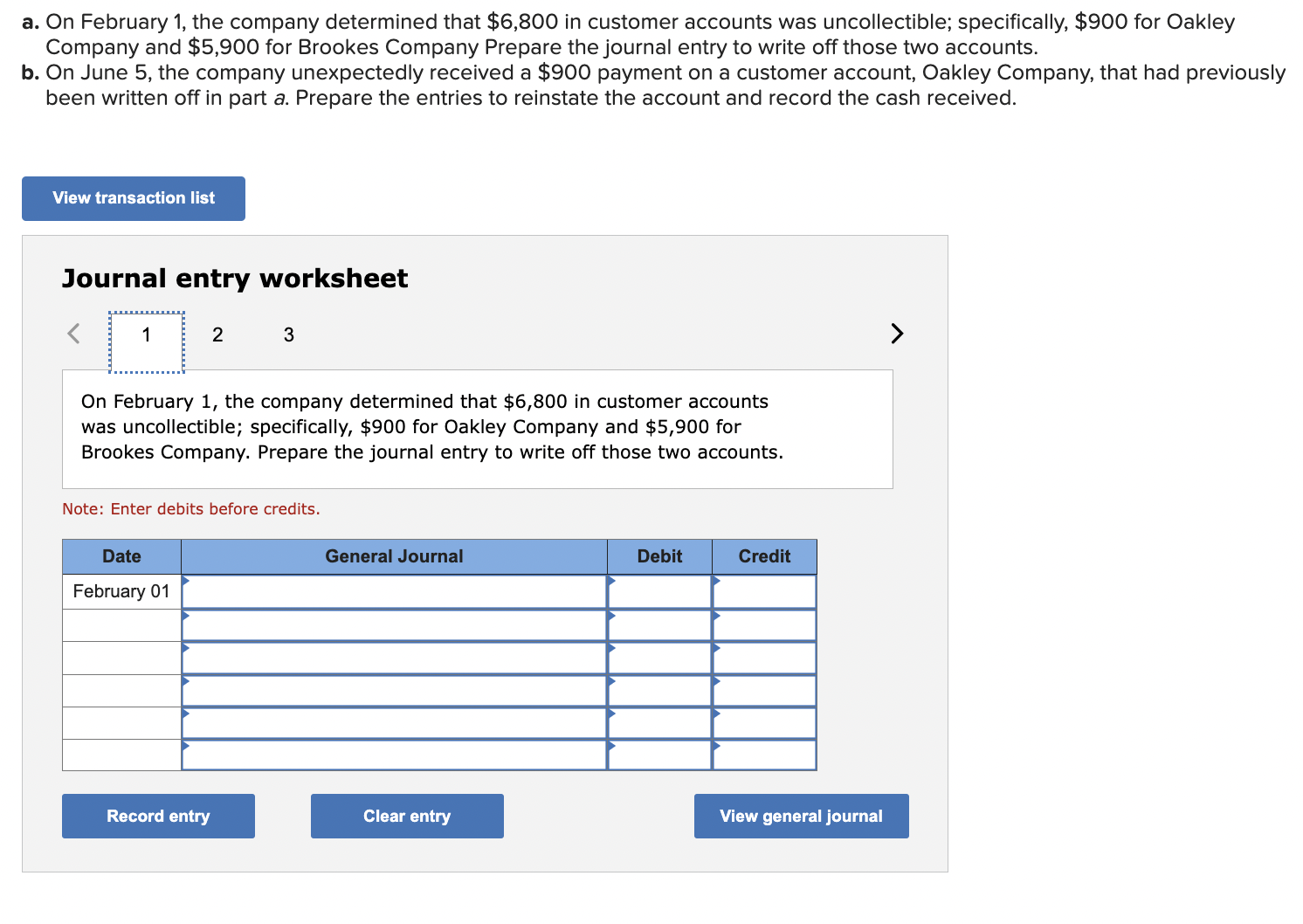This screenshot has width=1303, height=924.
Task: Click Debit field in fourth row
Action: click(x=659, y=691)
